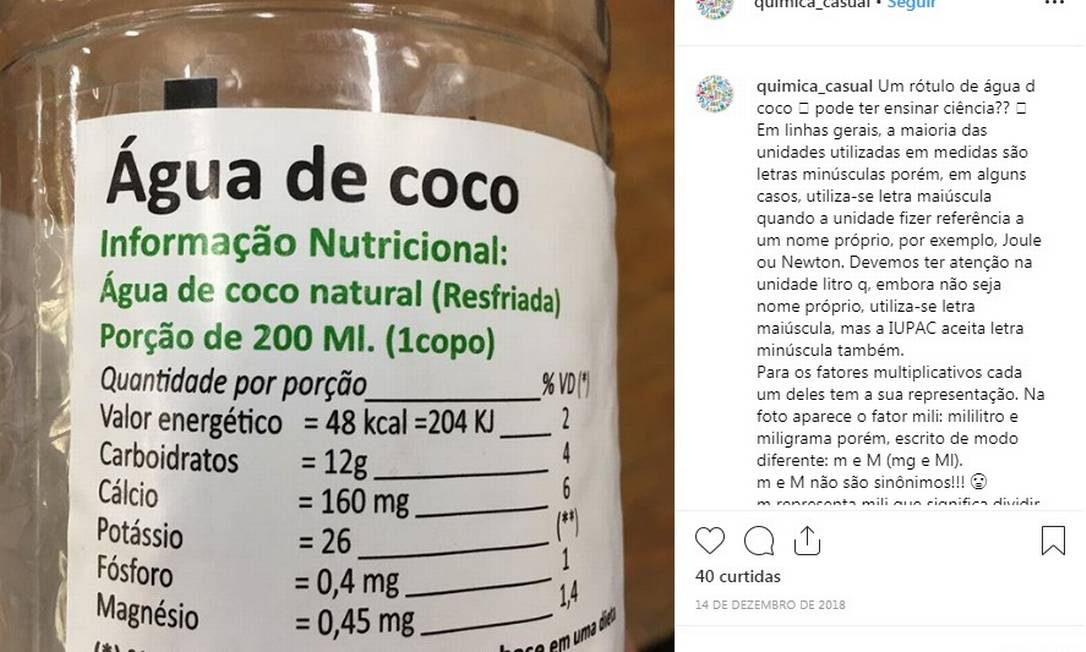Click the Água de coco label photo
This screenshot has height=652, width=1086.
(337, 326)
